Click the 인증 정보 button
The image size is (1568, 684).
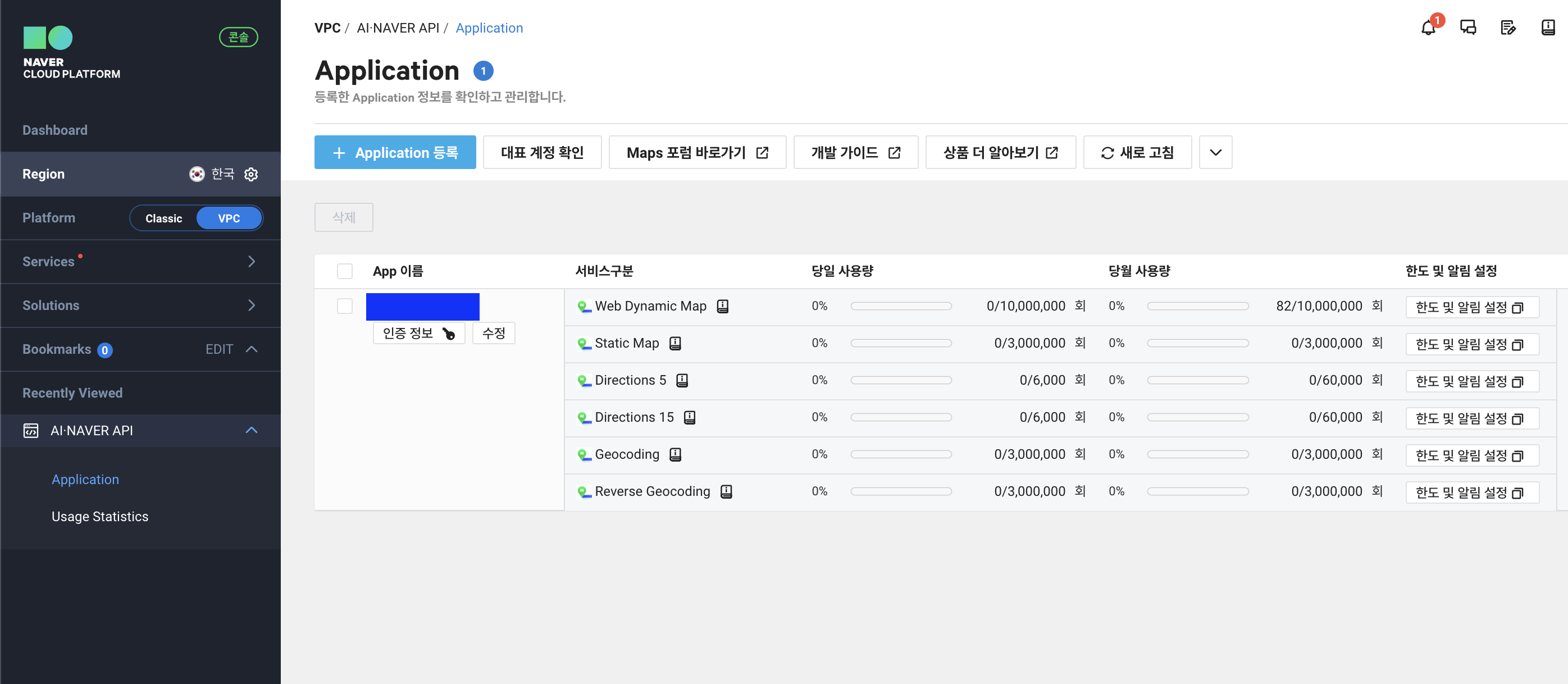coord(418,334)
